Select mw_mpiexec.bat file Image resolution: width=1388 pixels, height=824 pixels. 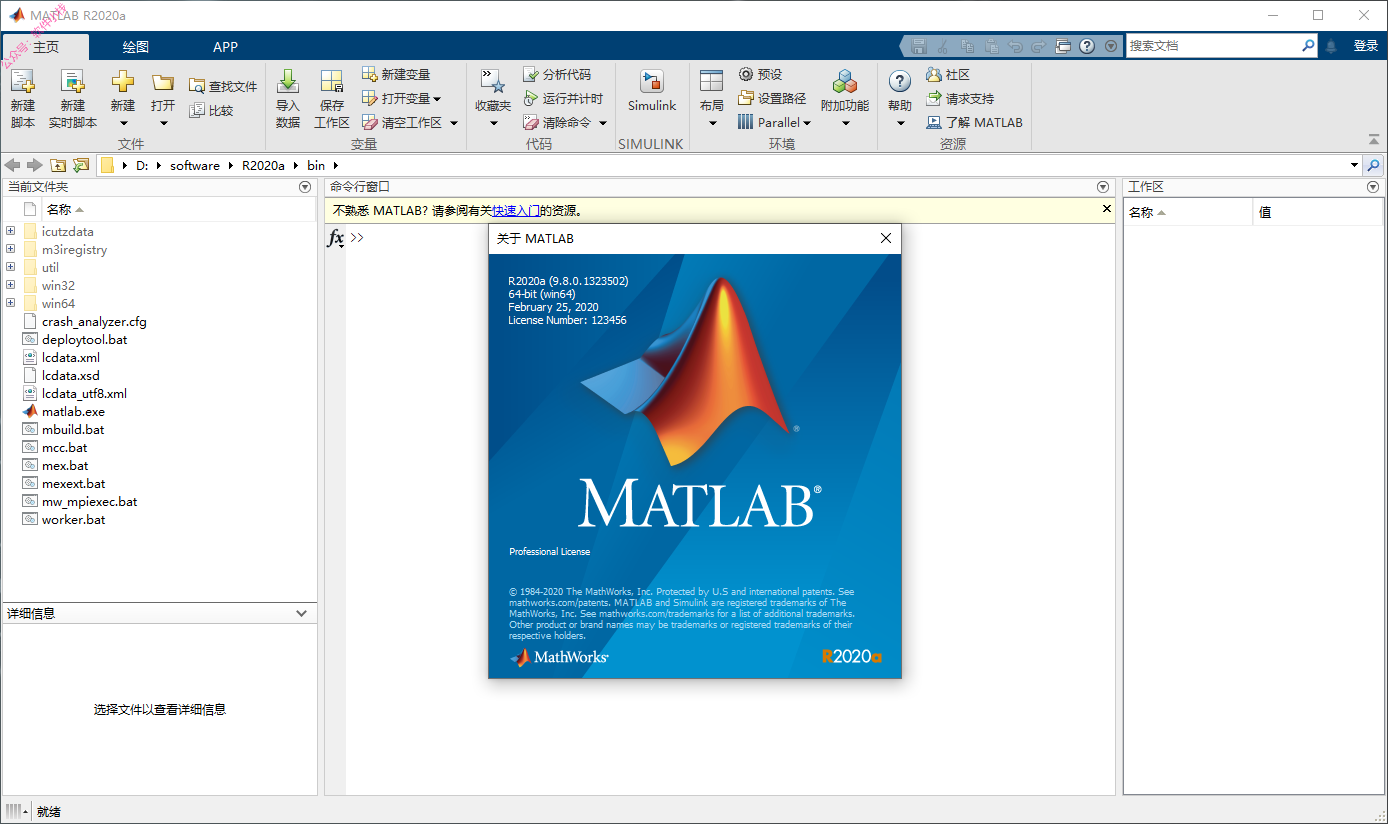click(x=89, y=501)
